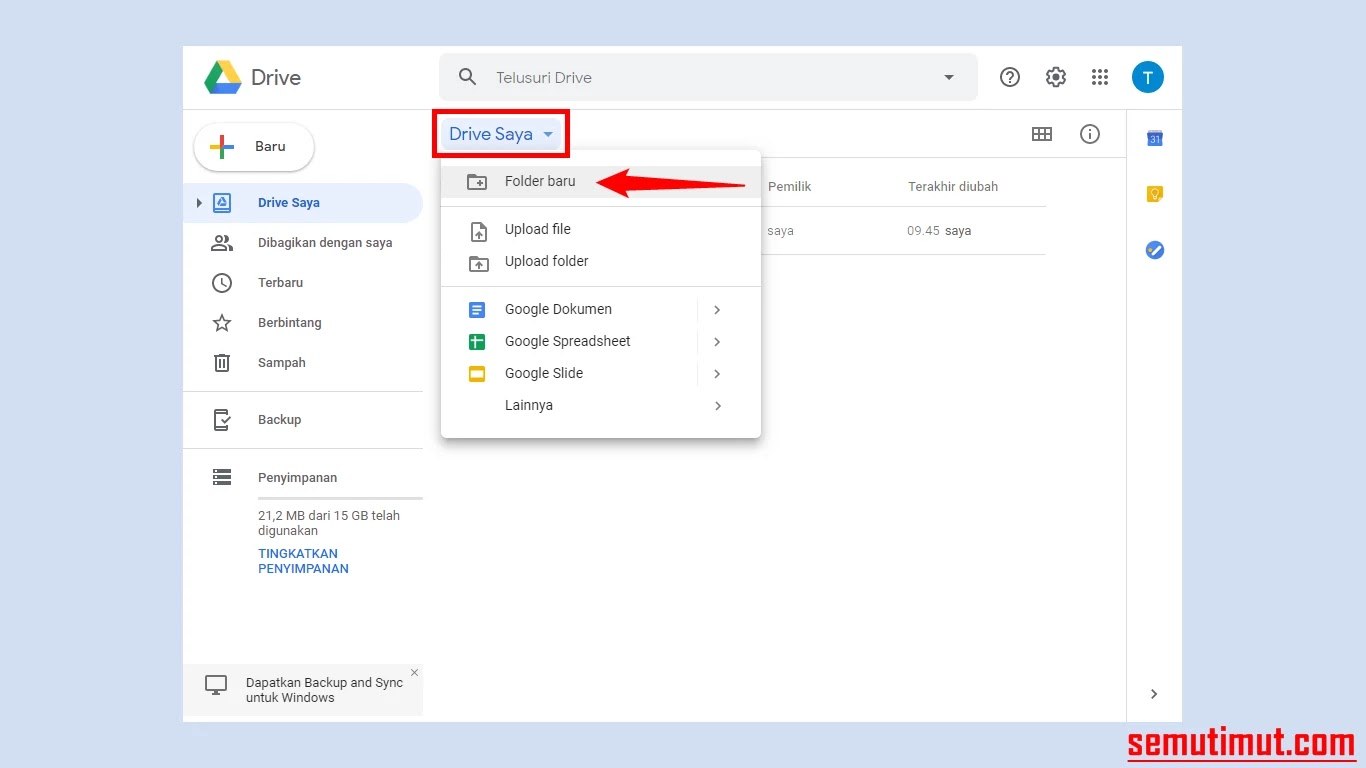This screenshot has width=1366, height=768.
Task: Click the Telusuri Drive search field
Action: (700, 78)
